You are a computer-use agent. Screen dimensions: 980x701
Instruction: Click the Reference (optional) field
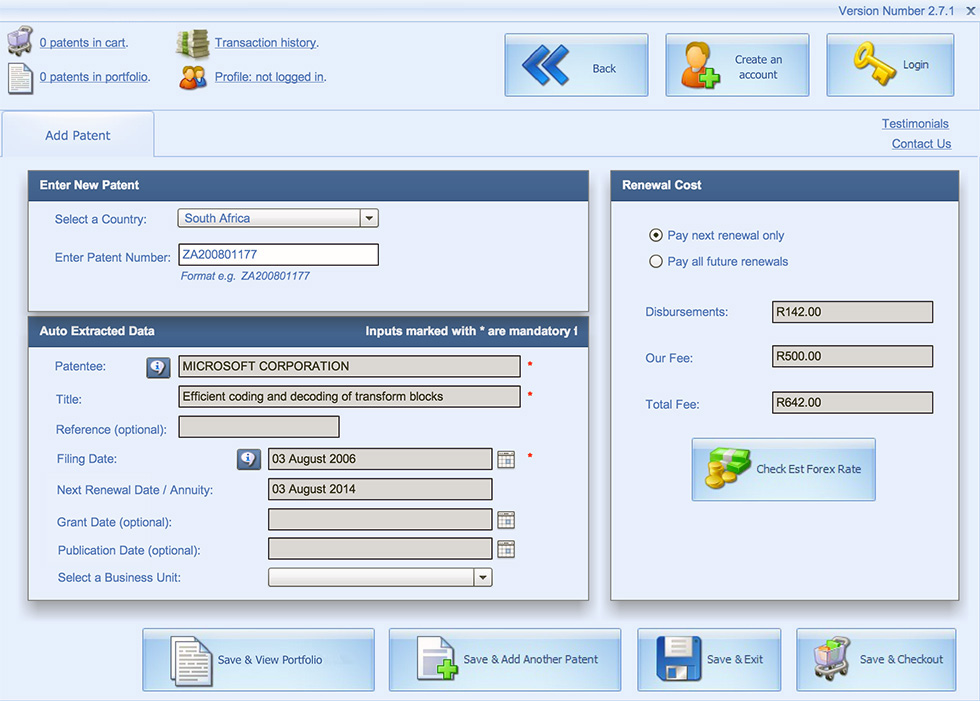(x=259, y=427)
